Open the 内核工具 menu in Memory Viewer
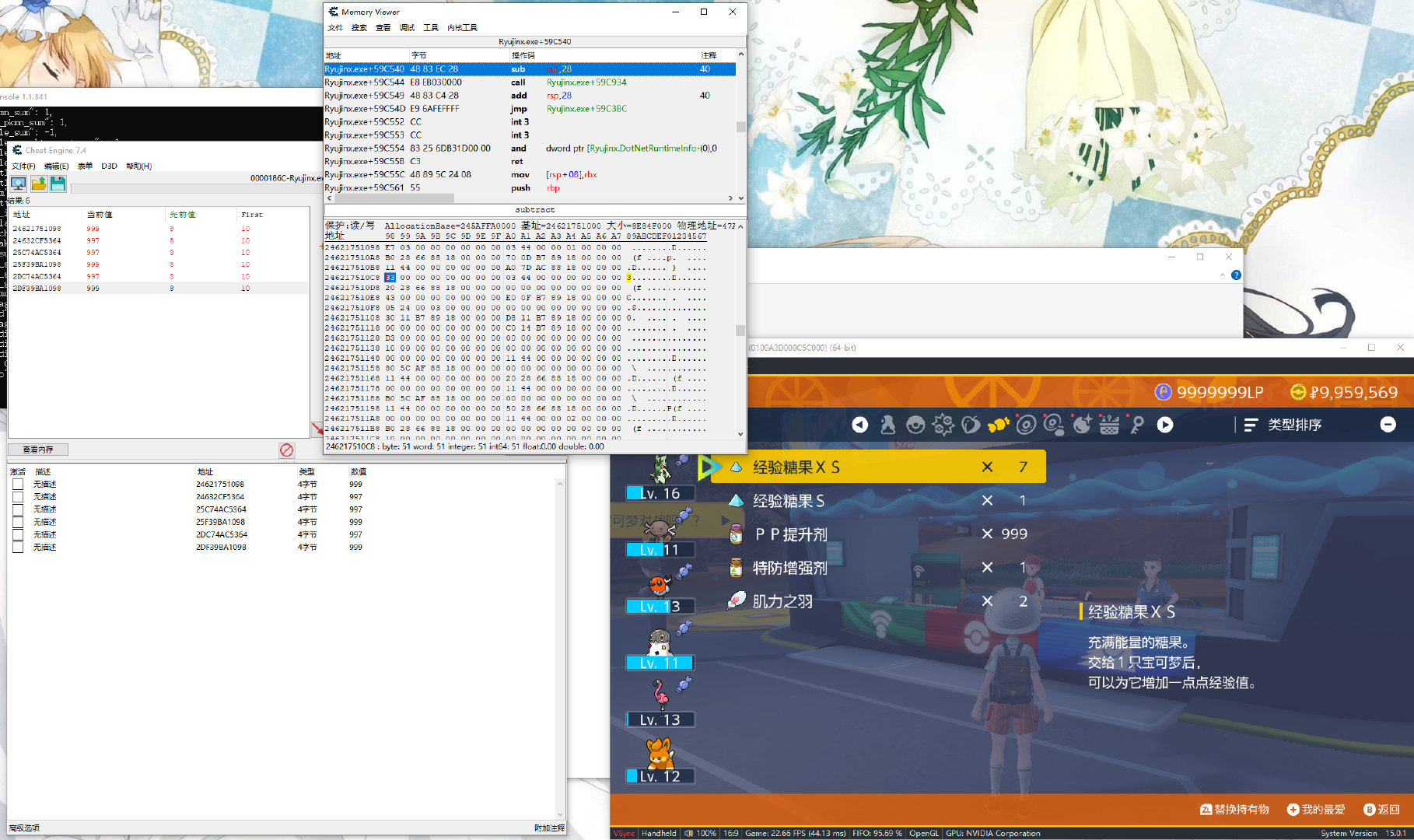Image resolution: width=1414 pixels, height=840 pixels. [462, 28]
